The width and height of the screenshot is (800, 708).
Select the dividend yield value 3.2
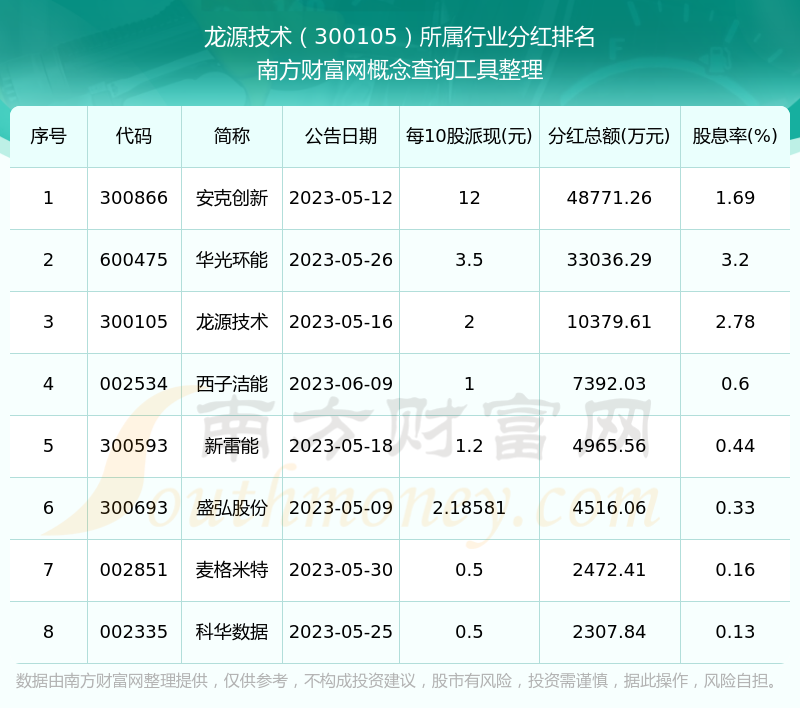[735, 260]
